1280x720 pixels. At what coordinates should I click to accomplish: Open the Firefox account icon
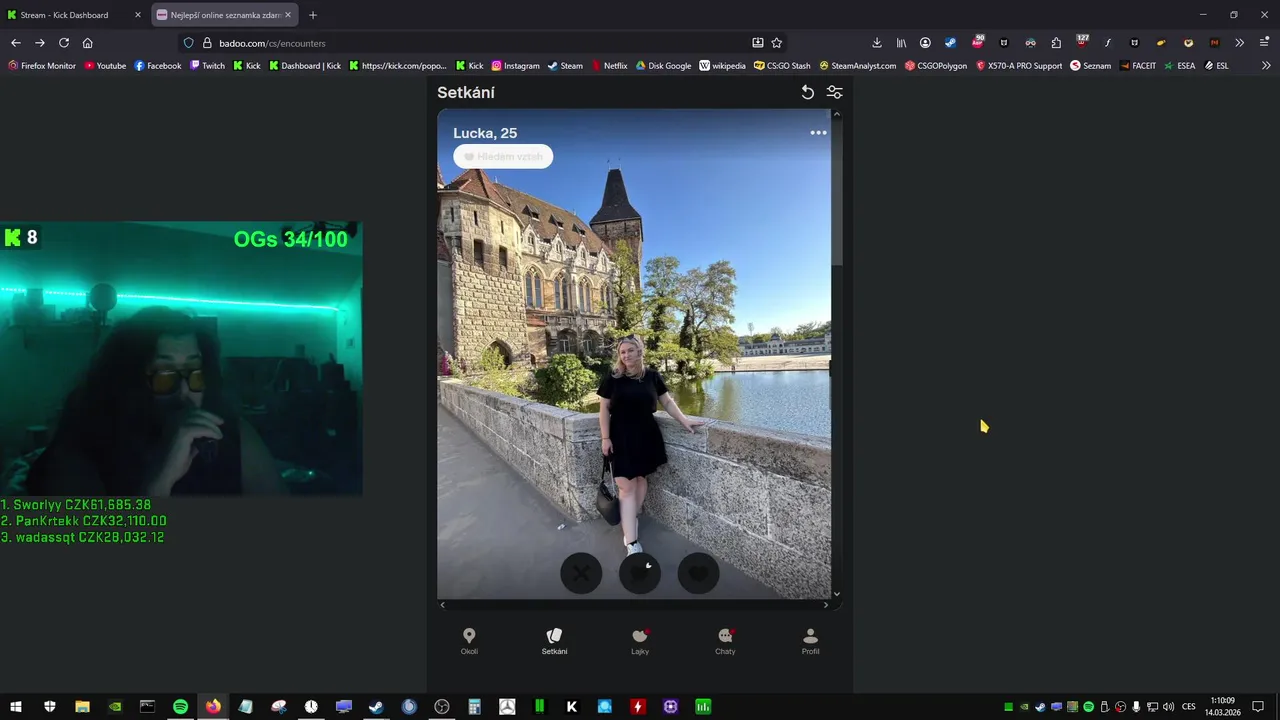pos(925,43)
